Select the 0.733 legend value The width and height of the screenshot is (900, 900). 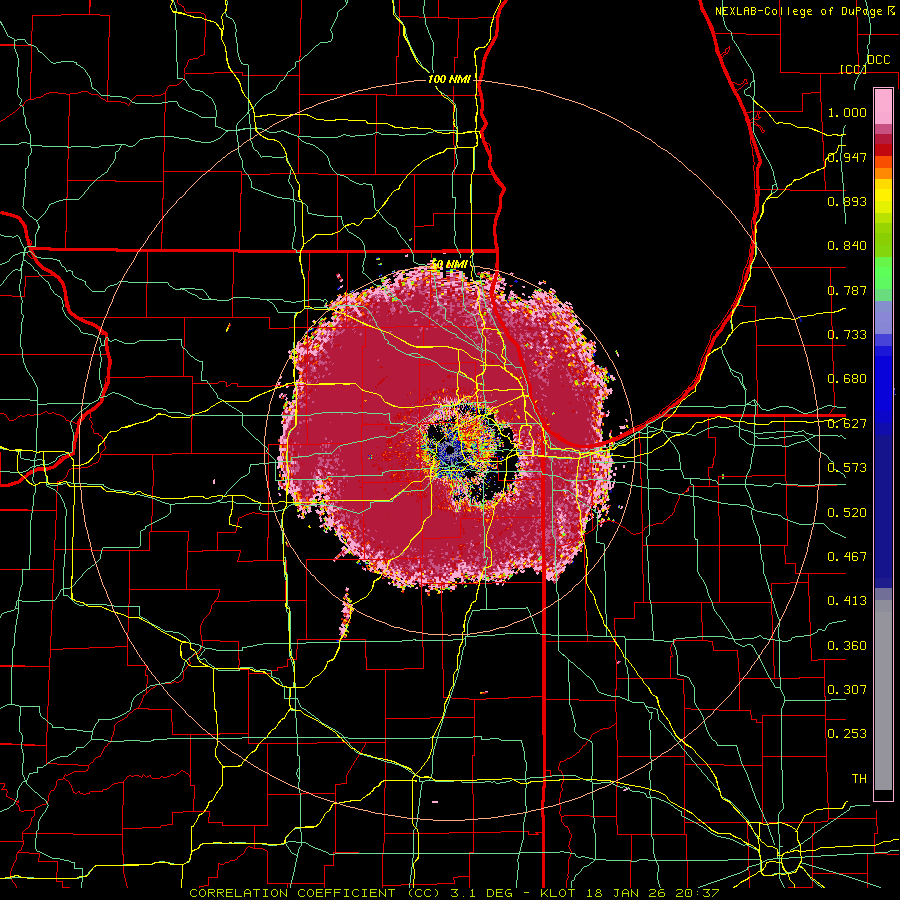pos(847,335)
